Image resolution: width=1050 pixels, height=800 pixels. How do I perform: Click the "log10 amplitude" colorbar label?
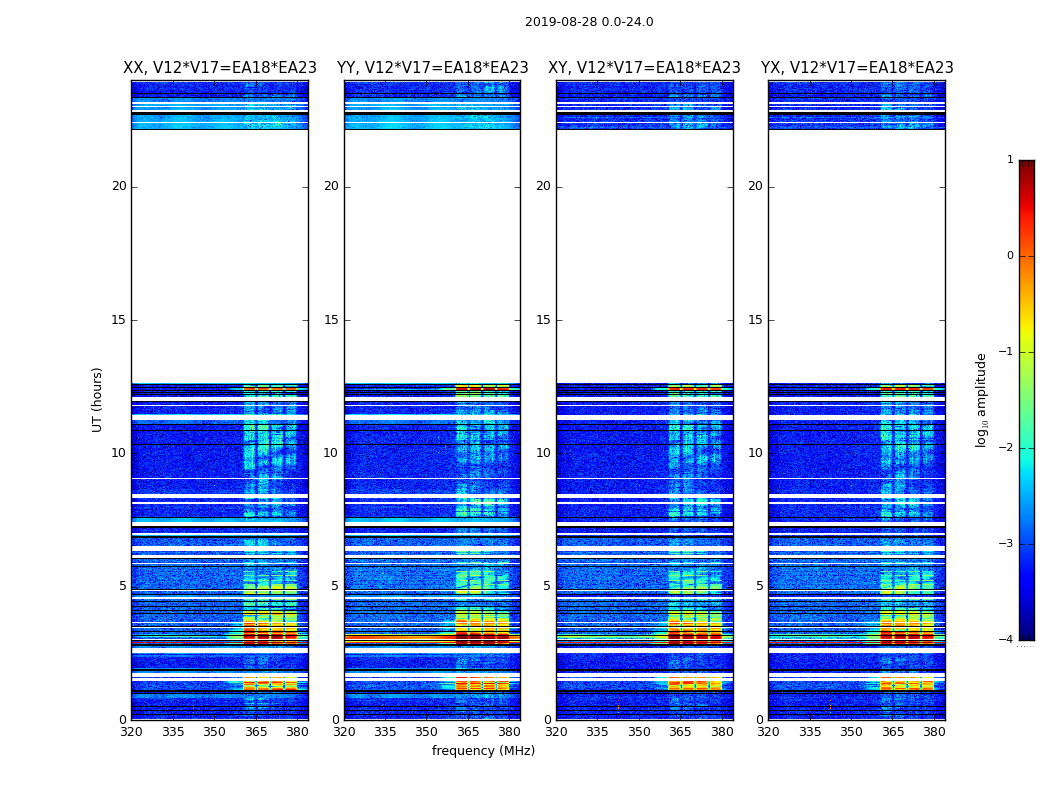[982, 399]
